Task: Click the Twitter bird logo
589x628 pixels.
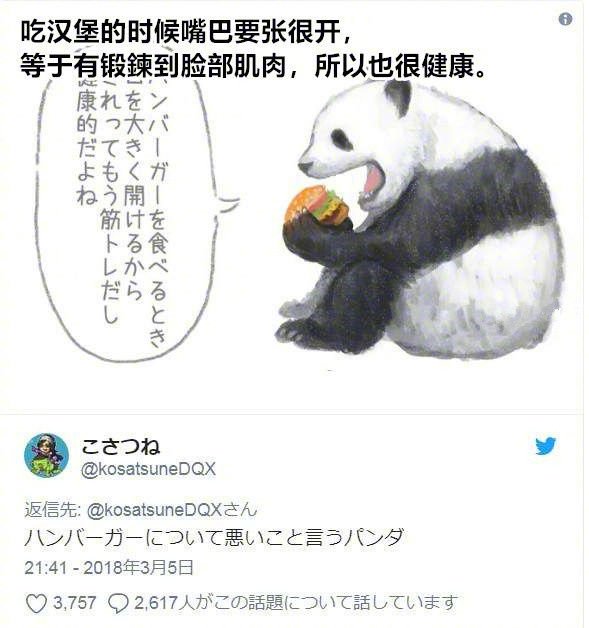Action: coord(546,445)
